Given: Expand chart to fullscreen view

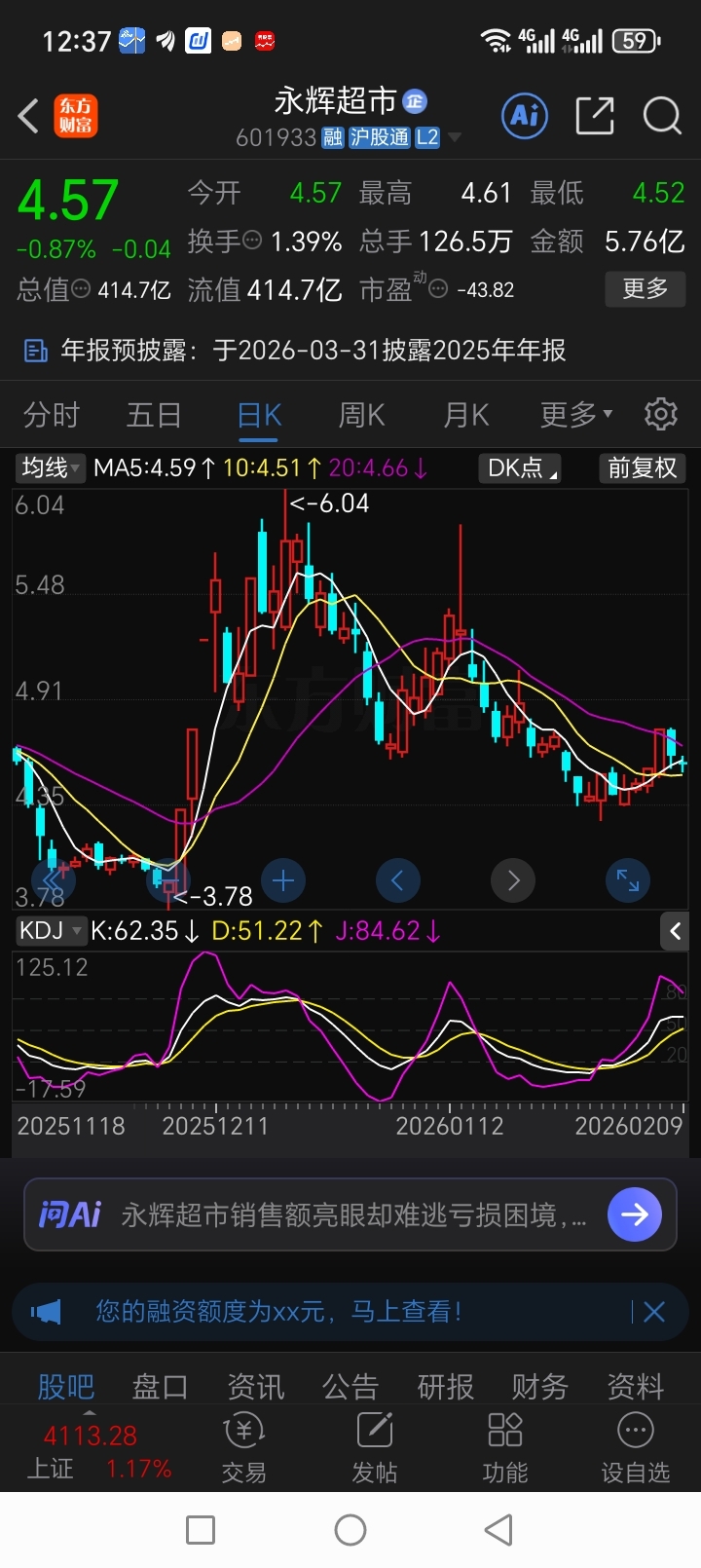Looking at the screenshot, I should click(x=628, y=881).
